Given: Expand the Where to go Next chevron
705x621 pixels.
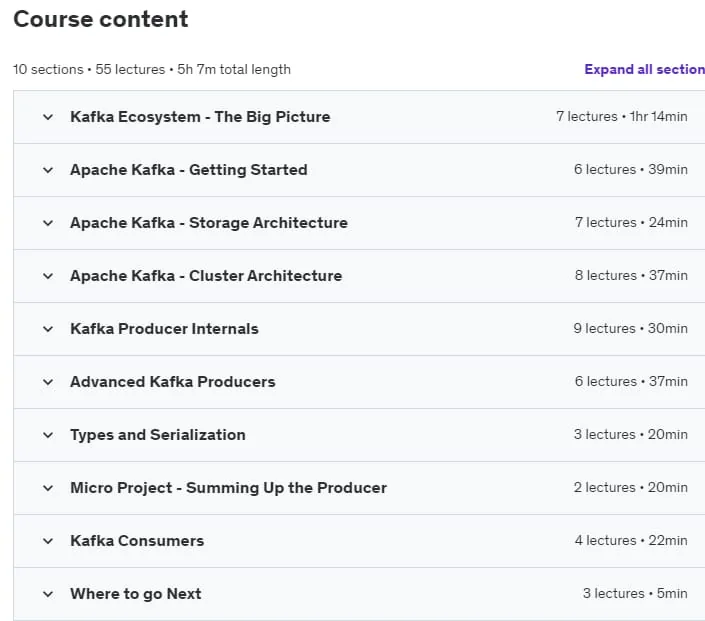Looking at the screenshot, I should 48,594.
